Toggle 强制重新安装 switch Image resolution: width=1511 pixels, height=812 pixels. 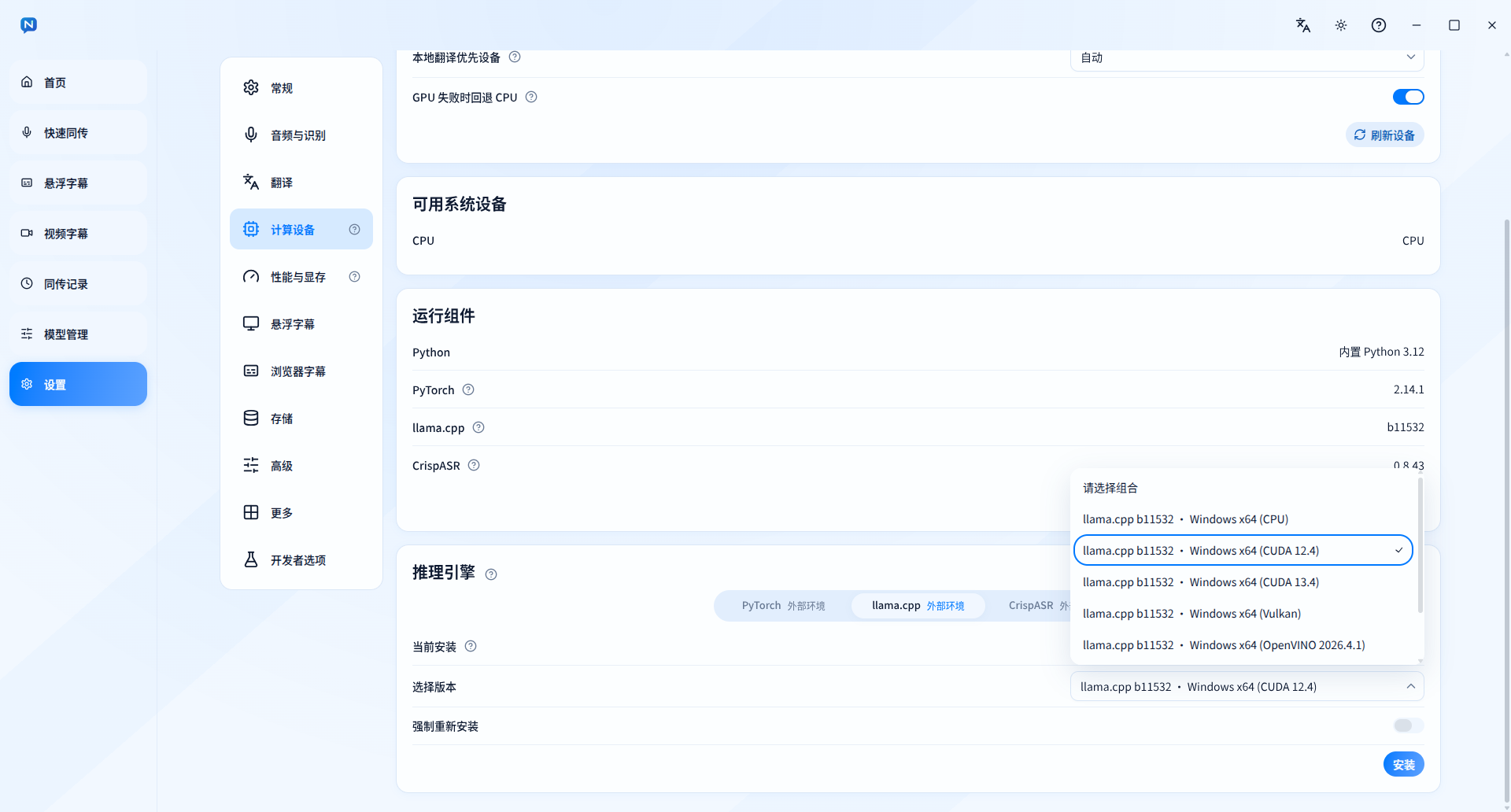(1408, 725)
